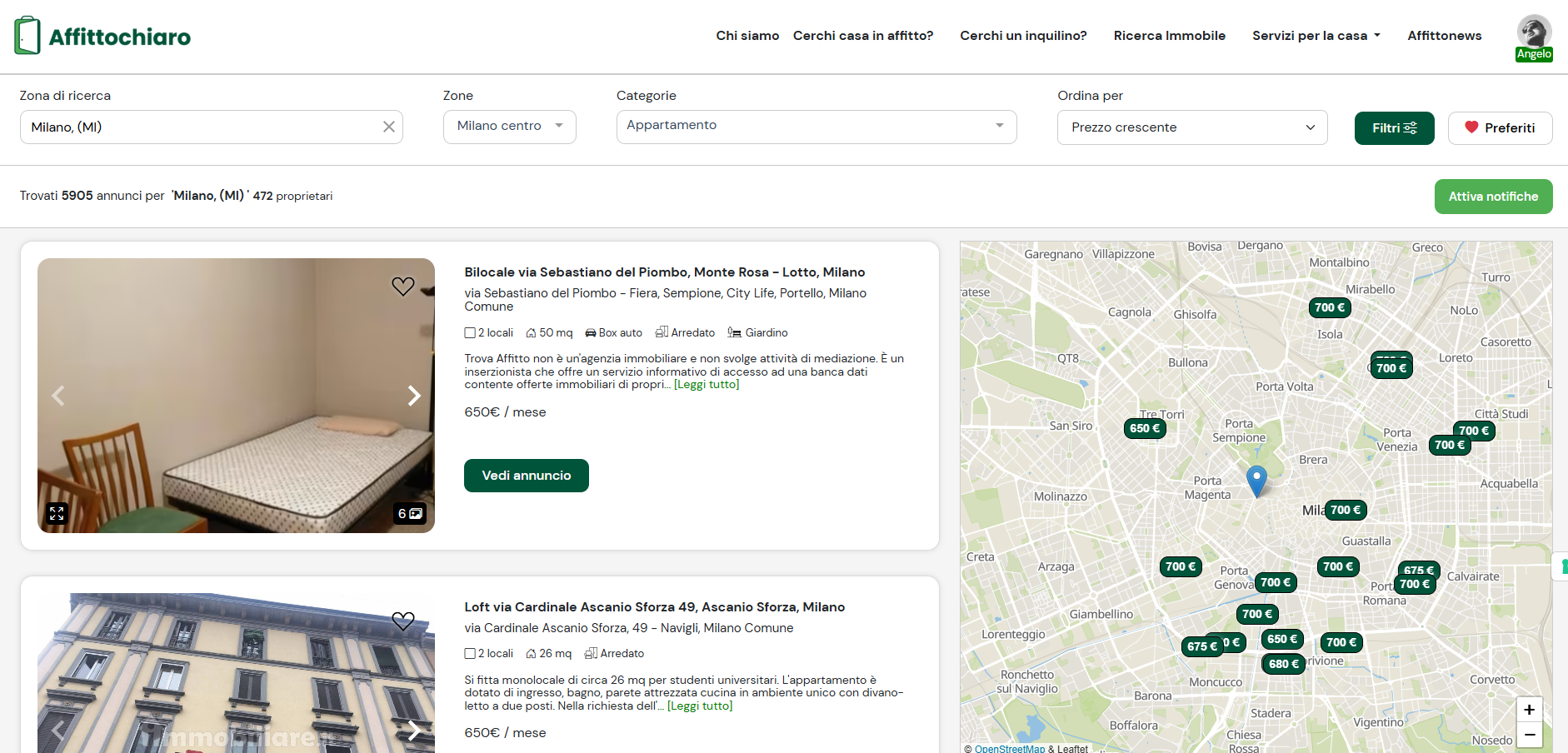This screenshot has width=1568, height=753.
Task: Open the Categorie Appartamento dropdown
Action: pyautogui.click(x=816, y=127)
